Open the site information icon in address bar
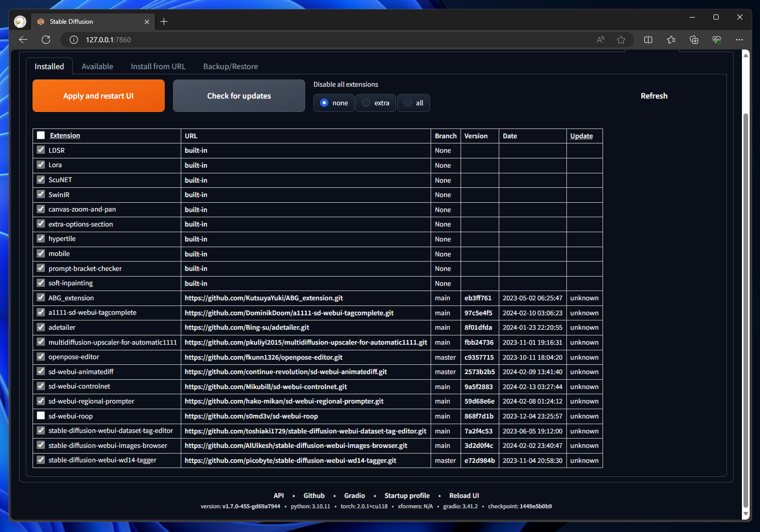The height and width of the screenshot is (532, 760). [74, 40]
